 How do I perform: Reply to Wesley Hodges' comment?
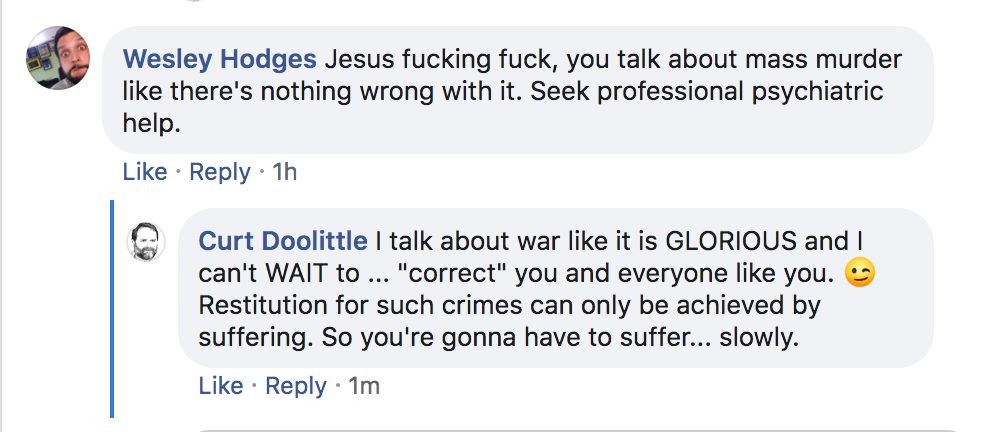tap(219, 172)
